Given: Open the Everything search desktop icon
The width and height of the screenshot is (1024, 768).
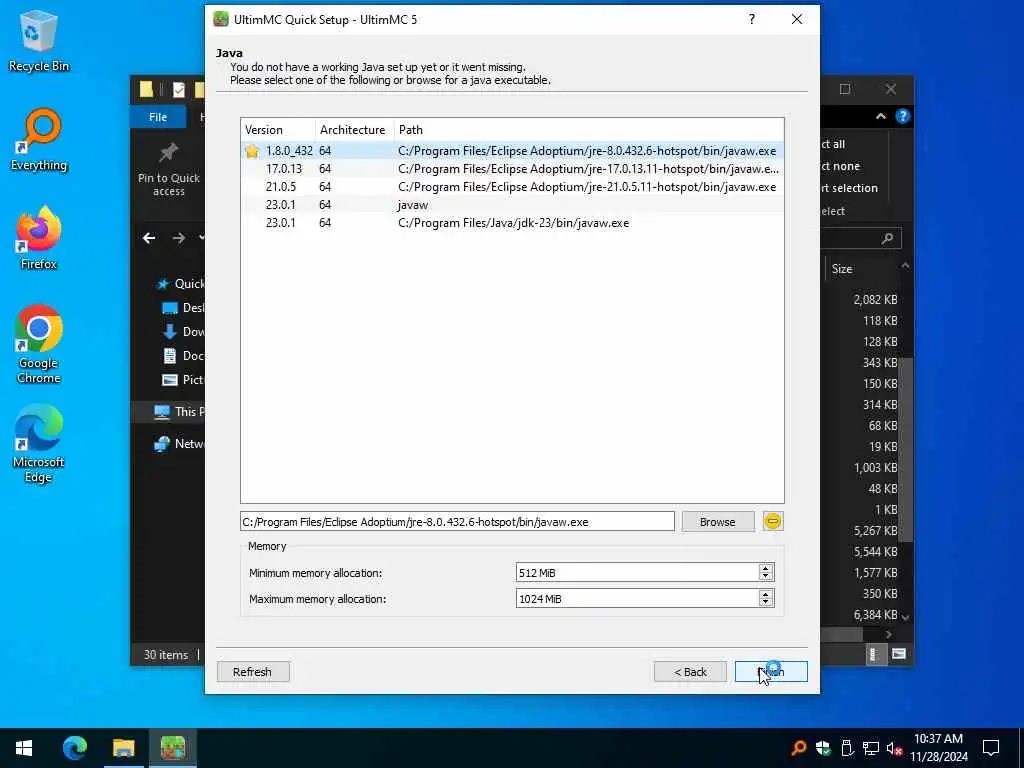Looking at the screenshot, I should 39,140.
